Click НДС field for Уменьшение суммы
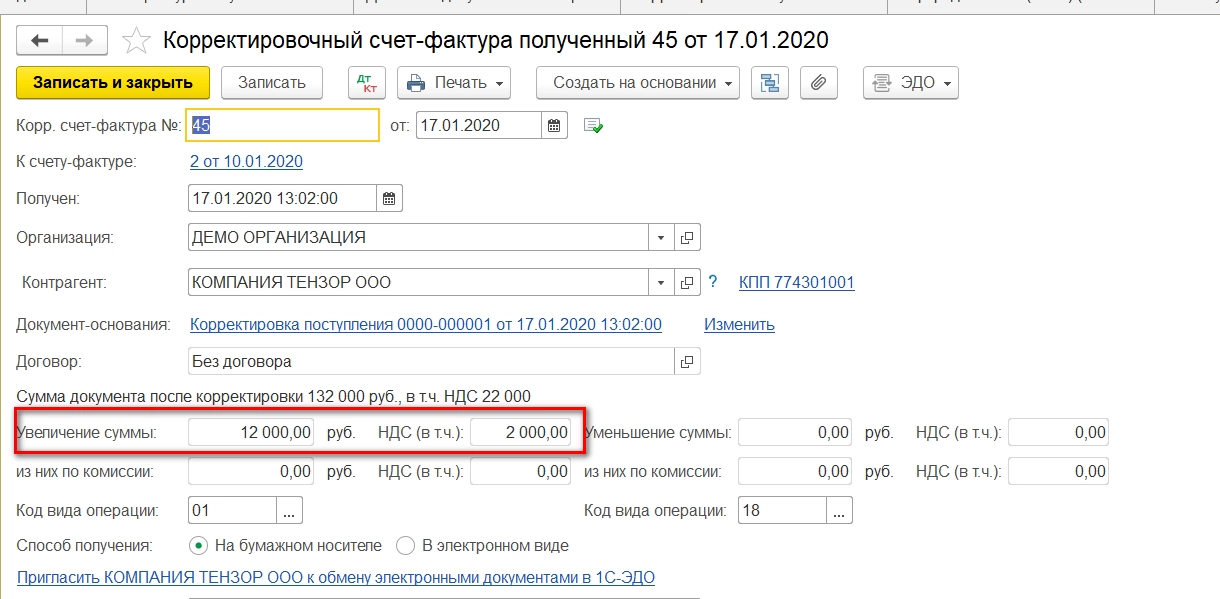Image resolution: width=1220 pixels, height=599 pixels. point(1058,432)
